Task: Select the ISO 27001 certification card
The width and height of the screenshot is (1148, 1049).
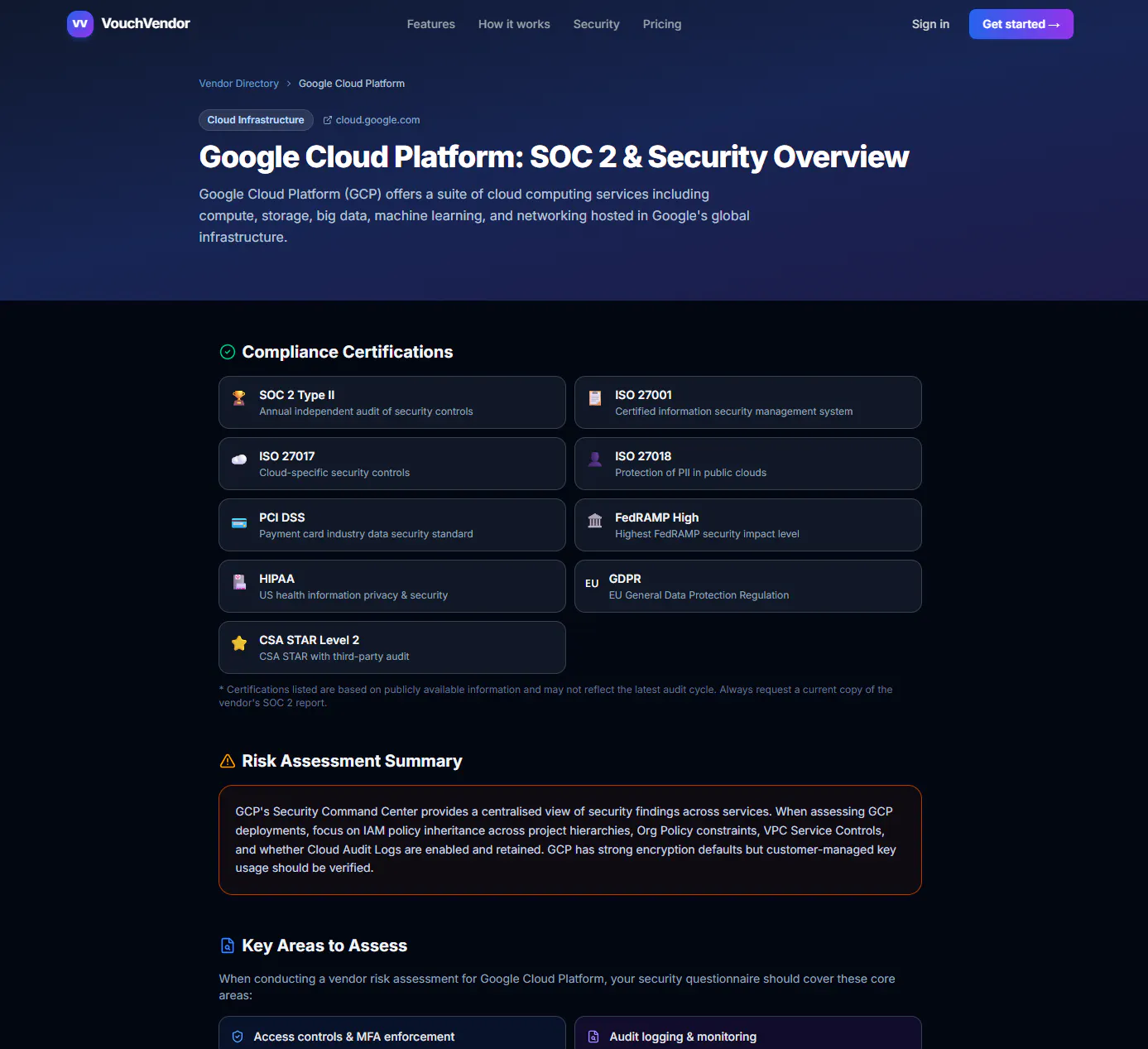Action: [x=748, y=402]
